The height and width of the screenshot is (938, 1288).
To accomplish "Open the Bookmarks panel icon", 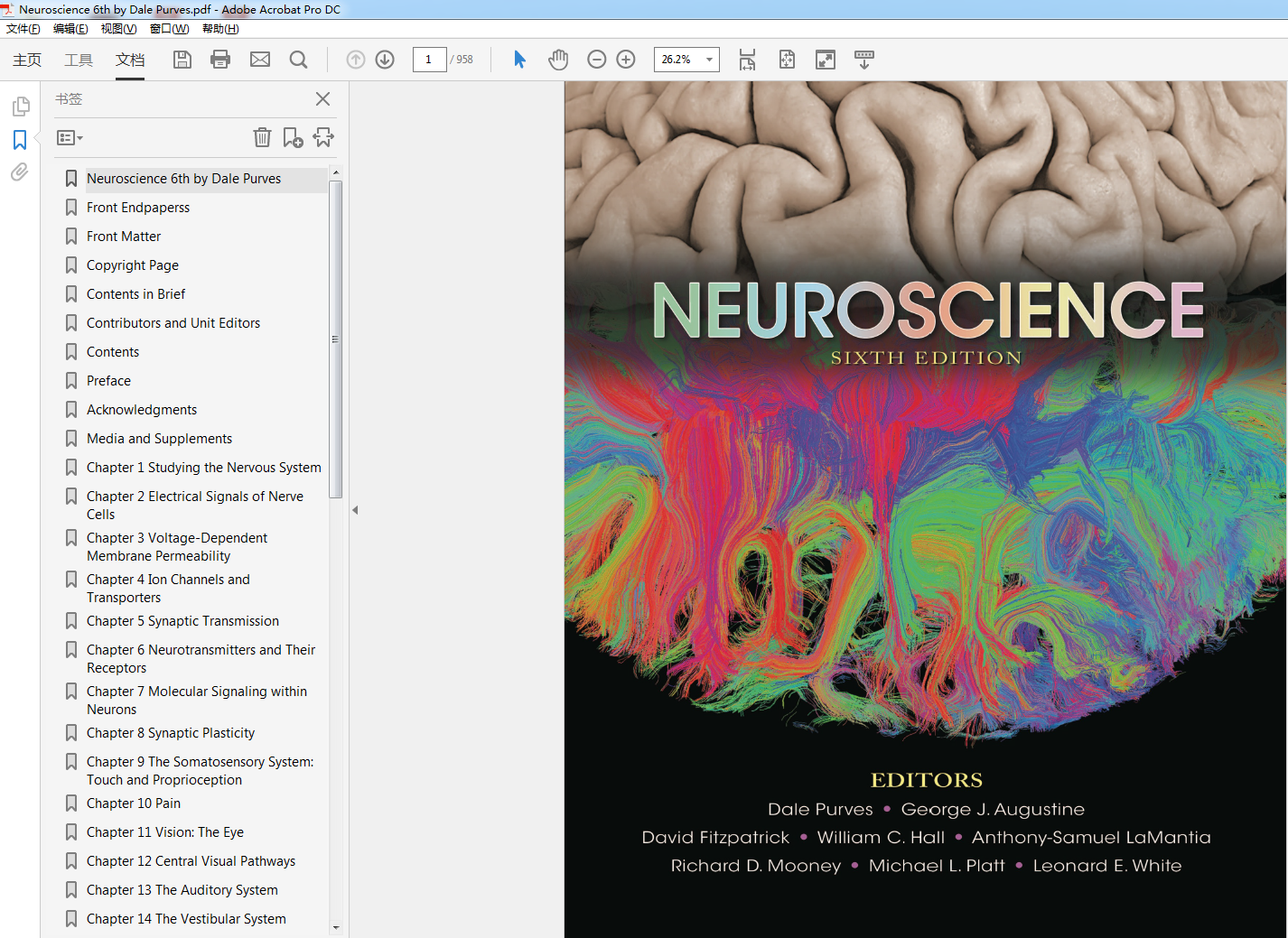I will pos(20,140).
